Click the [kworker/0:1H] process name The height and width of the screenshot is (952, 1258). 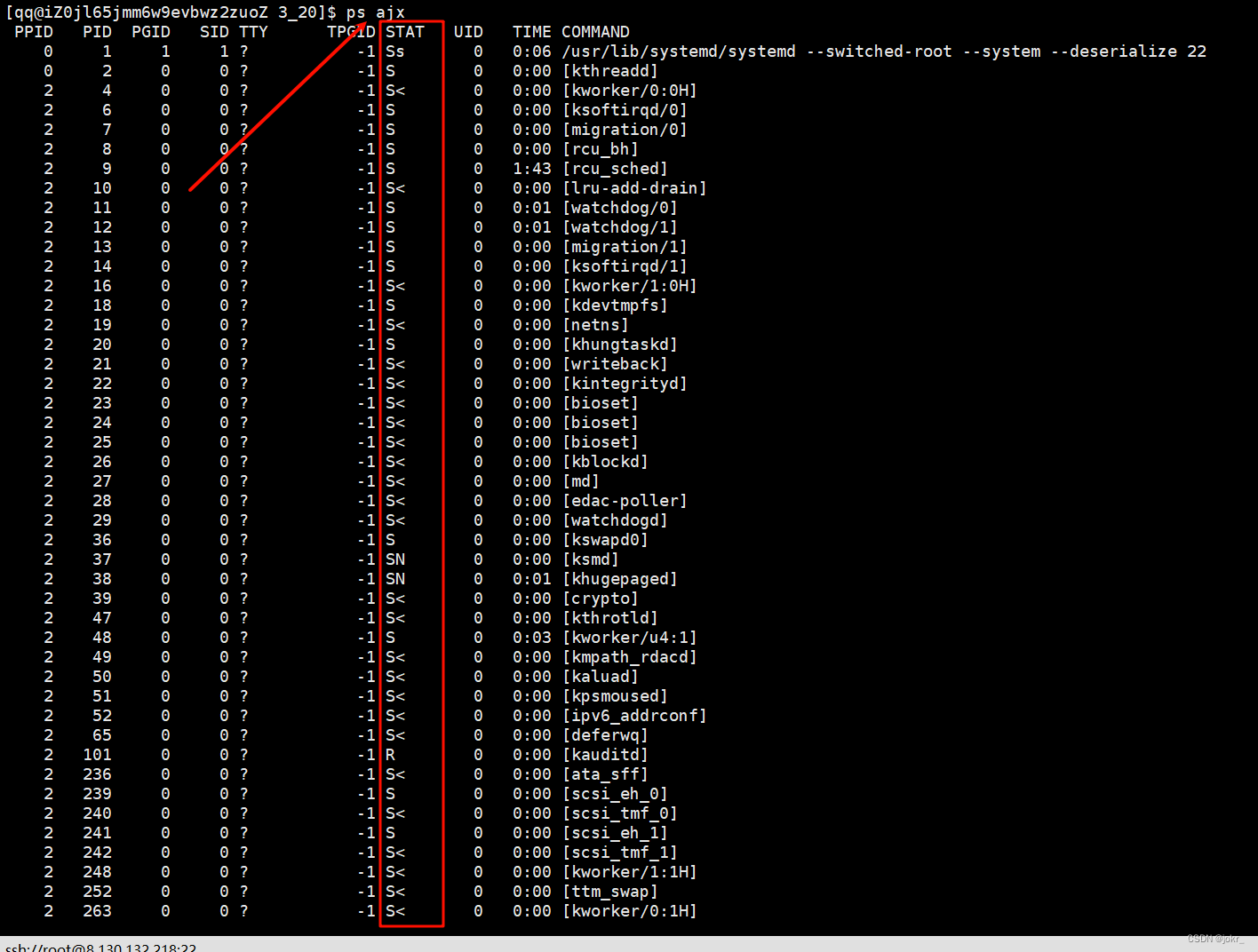(630, 911)
